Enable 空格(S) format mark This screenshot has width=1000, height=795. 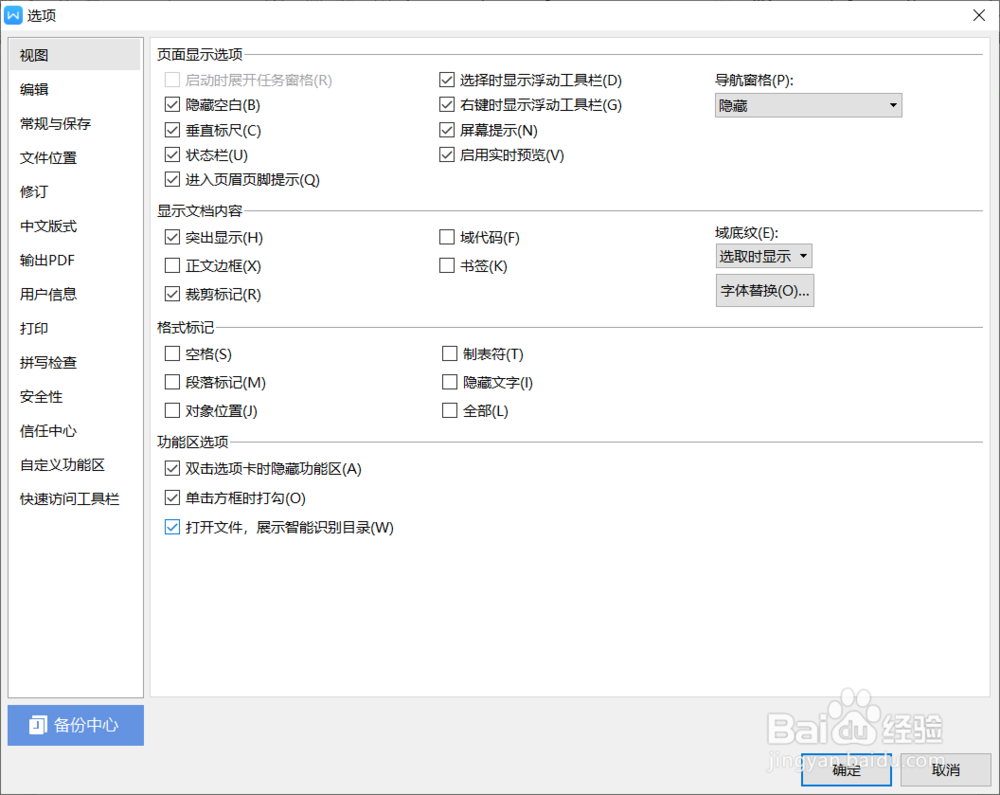click(172, 353)
